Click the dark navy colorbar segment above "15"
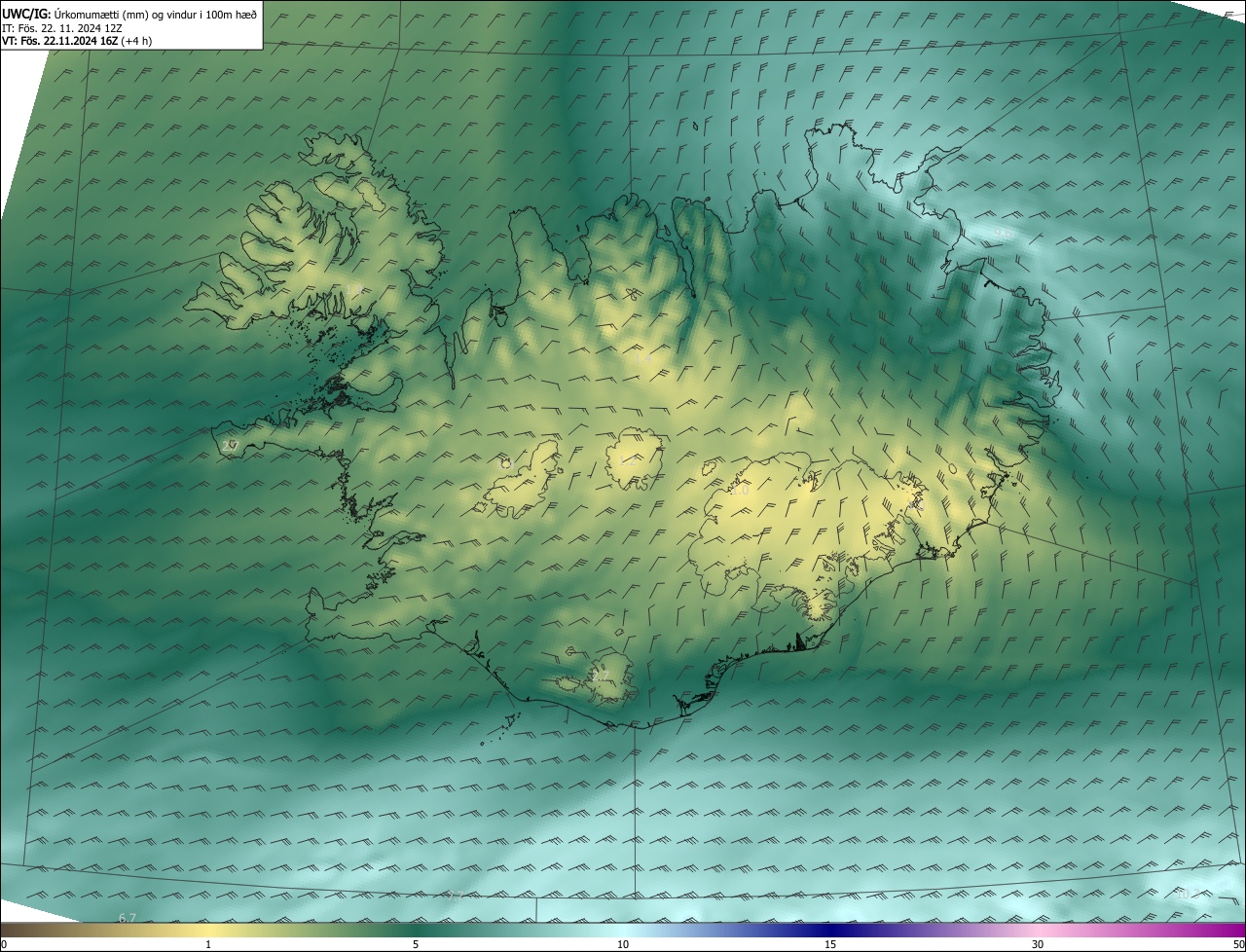This screenshot has height=952, width=1246. point(830,931)
